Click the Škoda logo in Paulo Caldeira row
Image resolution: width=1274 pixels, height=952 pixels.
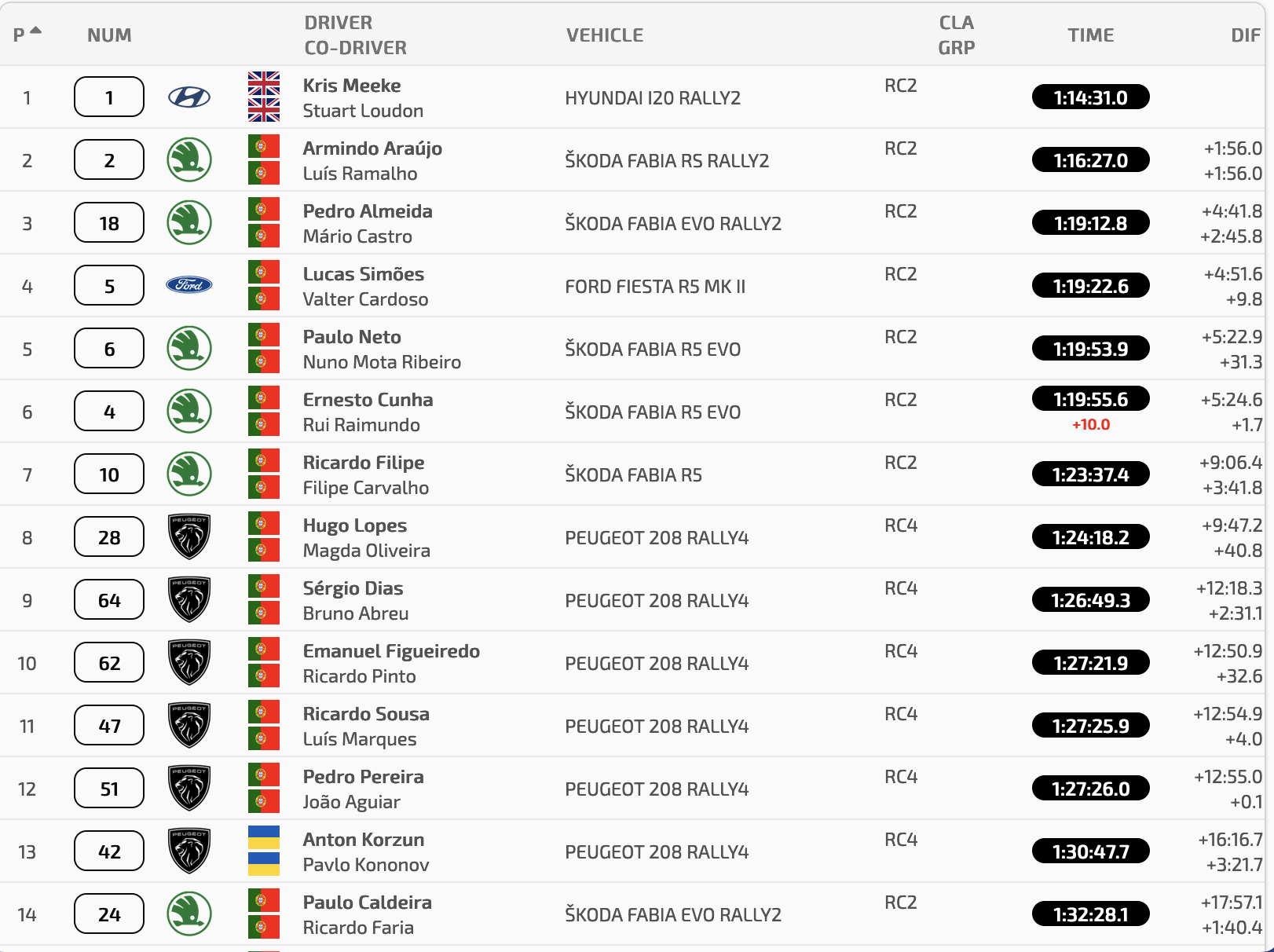click(189, 914)
